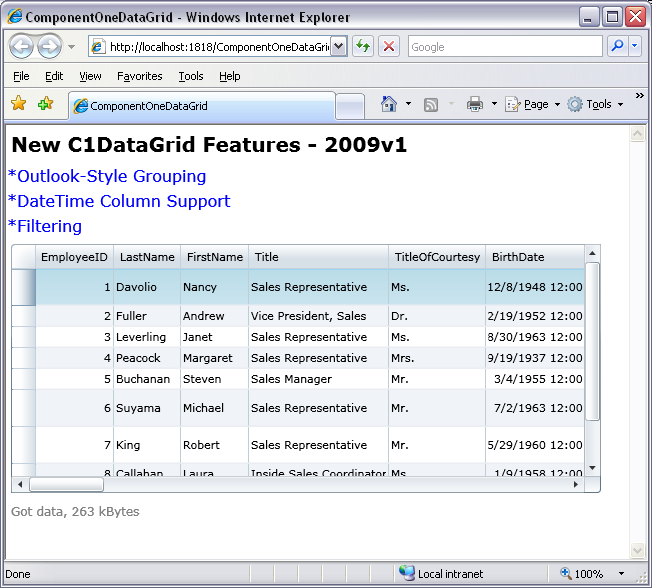Click the grid scroll down arrow
The width and height of the screenshot is (652, 588).
coord(593,468)
